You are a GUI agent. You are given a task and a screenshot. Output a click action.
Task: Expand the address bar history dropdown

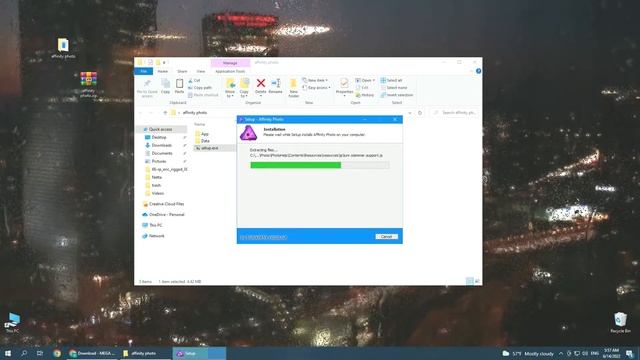click(x=410, y=113)
